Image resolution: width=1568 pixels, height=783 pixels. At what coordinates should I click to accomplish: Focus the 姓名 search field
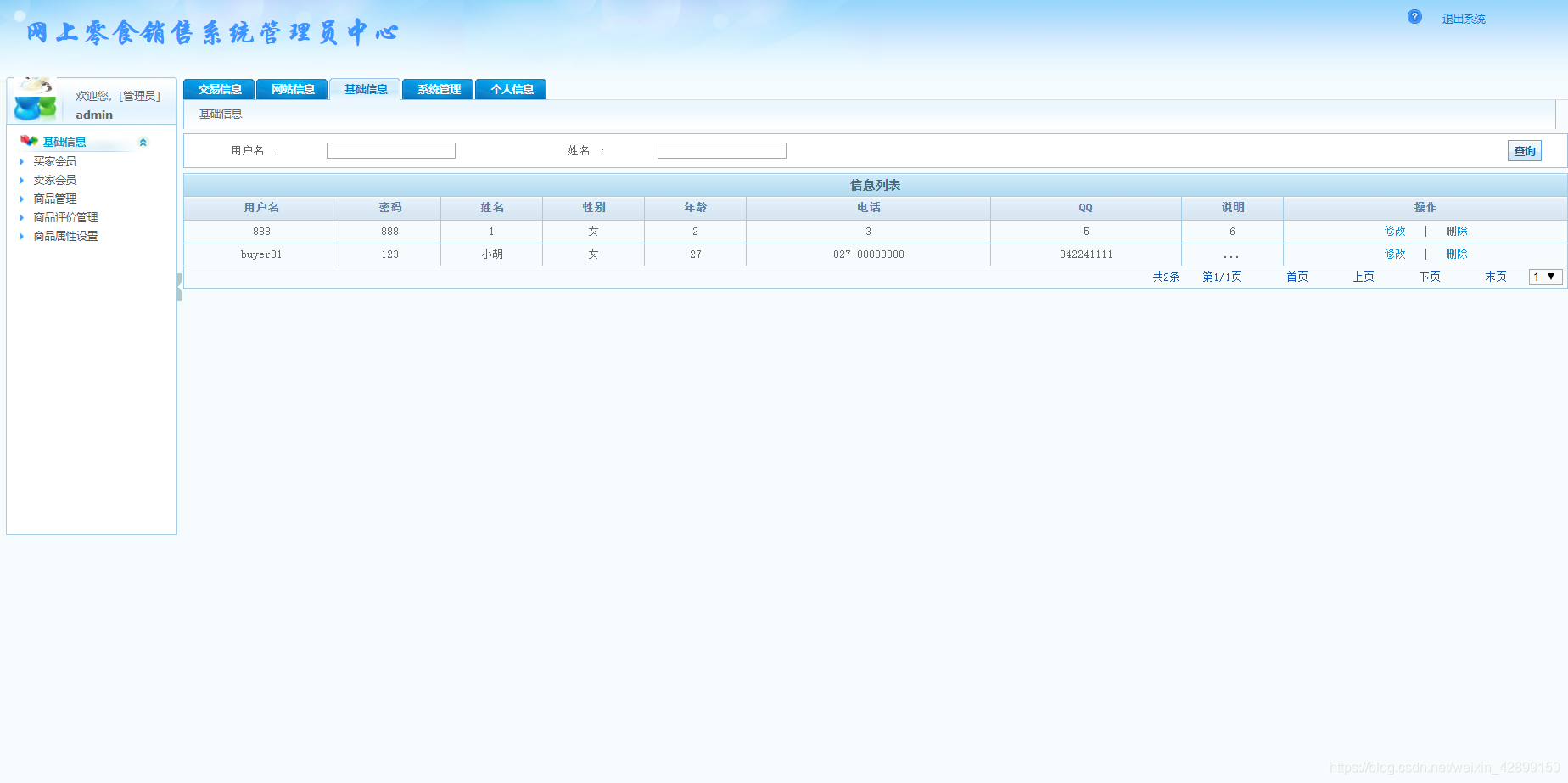click(x=722, y=150)
